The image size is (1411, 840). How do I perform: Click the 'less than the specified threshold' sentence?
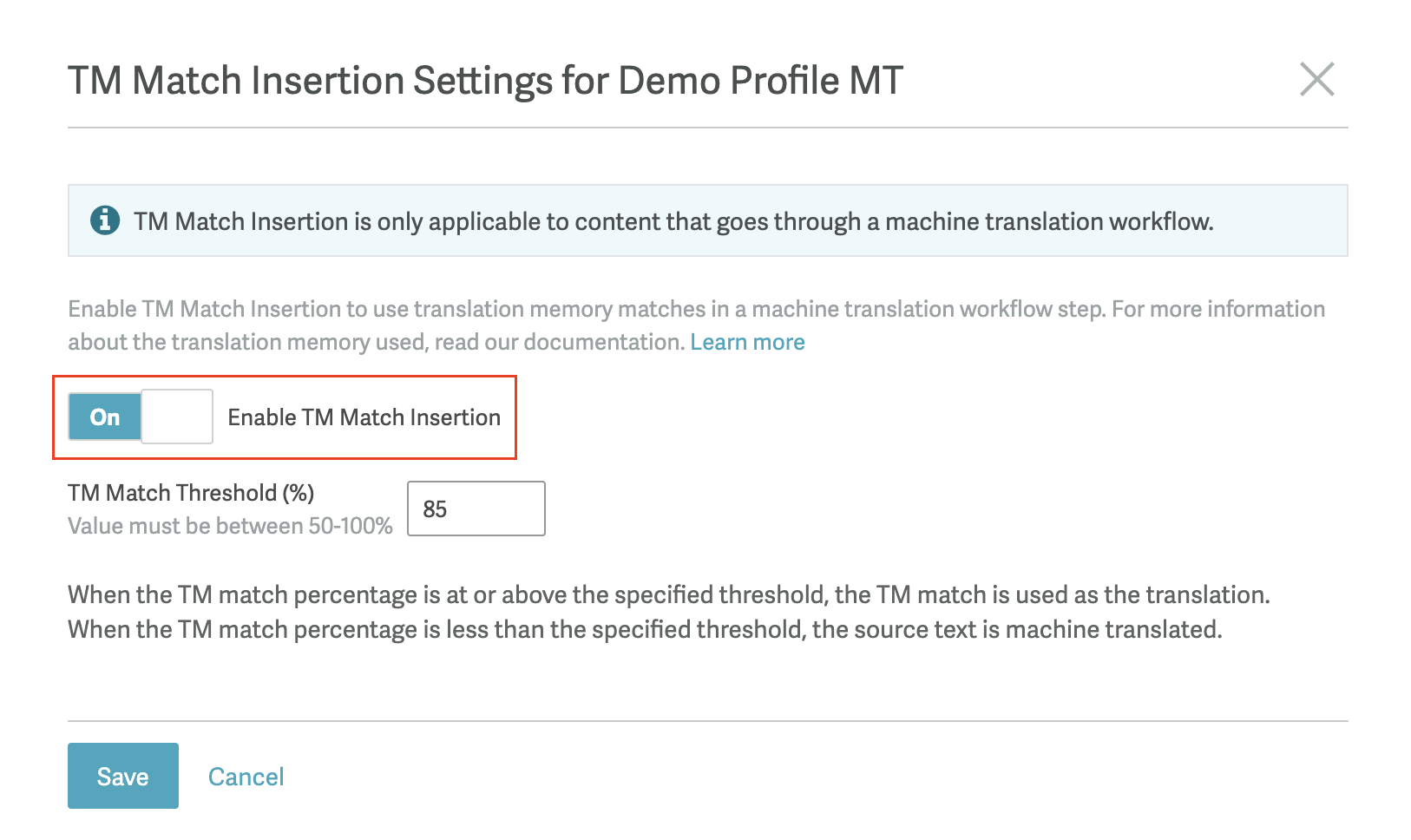pyautogui.click(x=645, y=629)
